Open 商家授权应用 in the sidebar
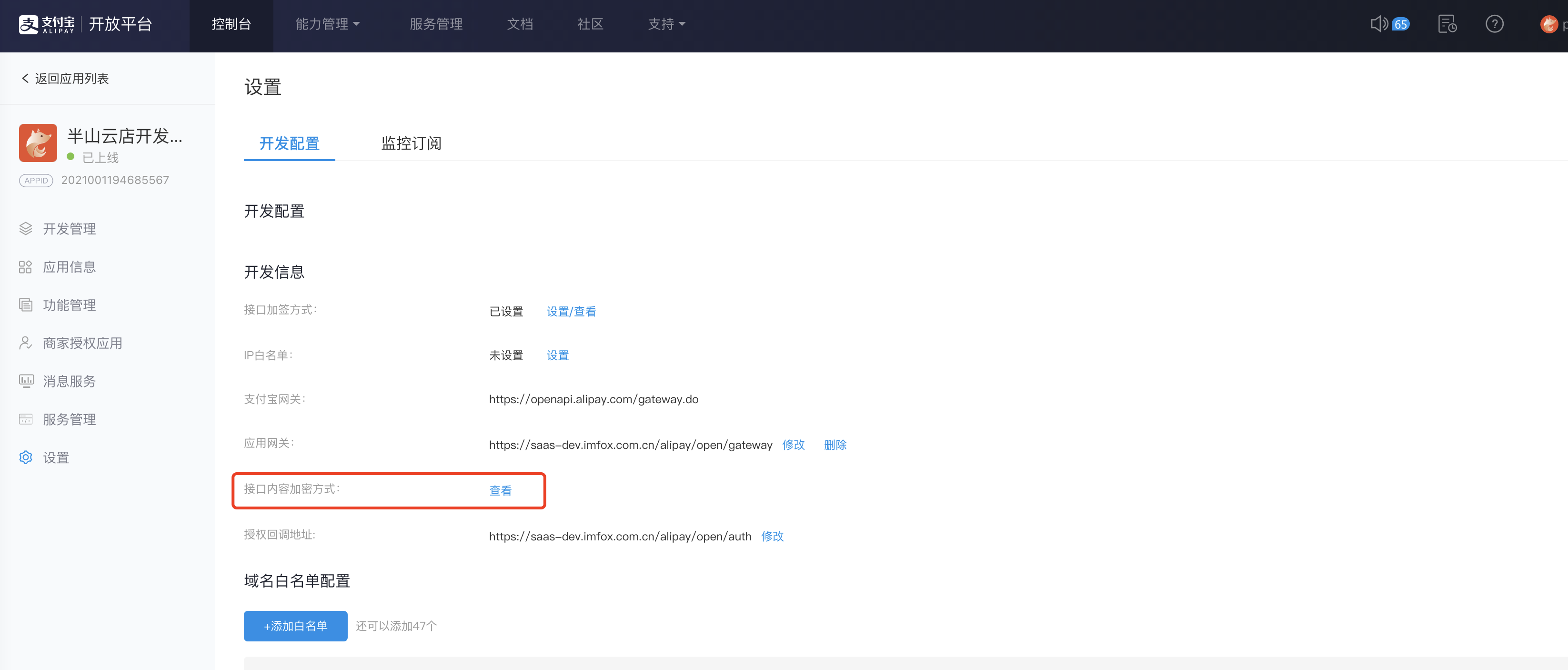1568x670 pixels. pos(82,344)
